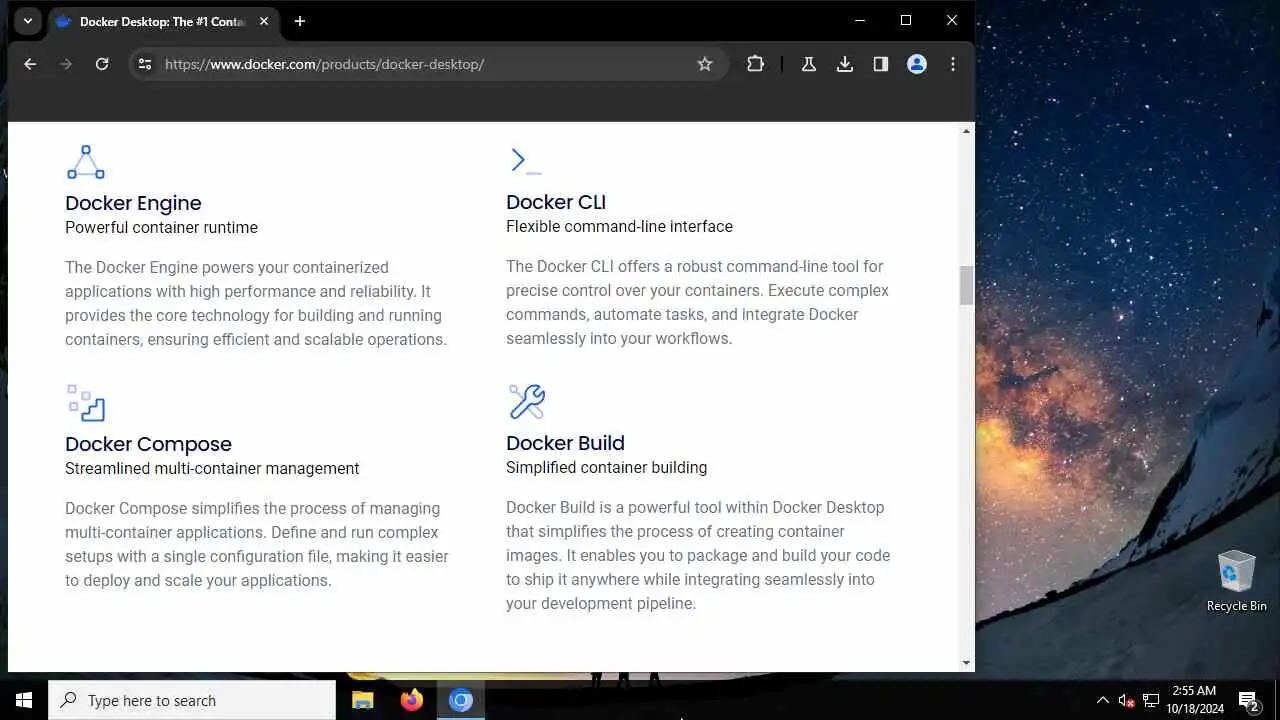
Task: Click the Docker Engine heading
Action: pyautogui.click(x=133, y=203)
